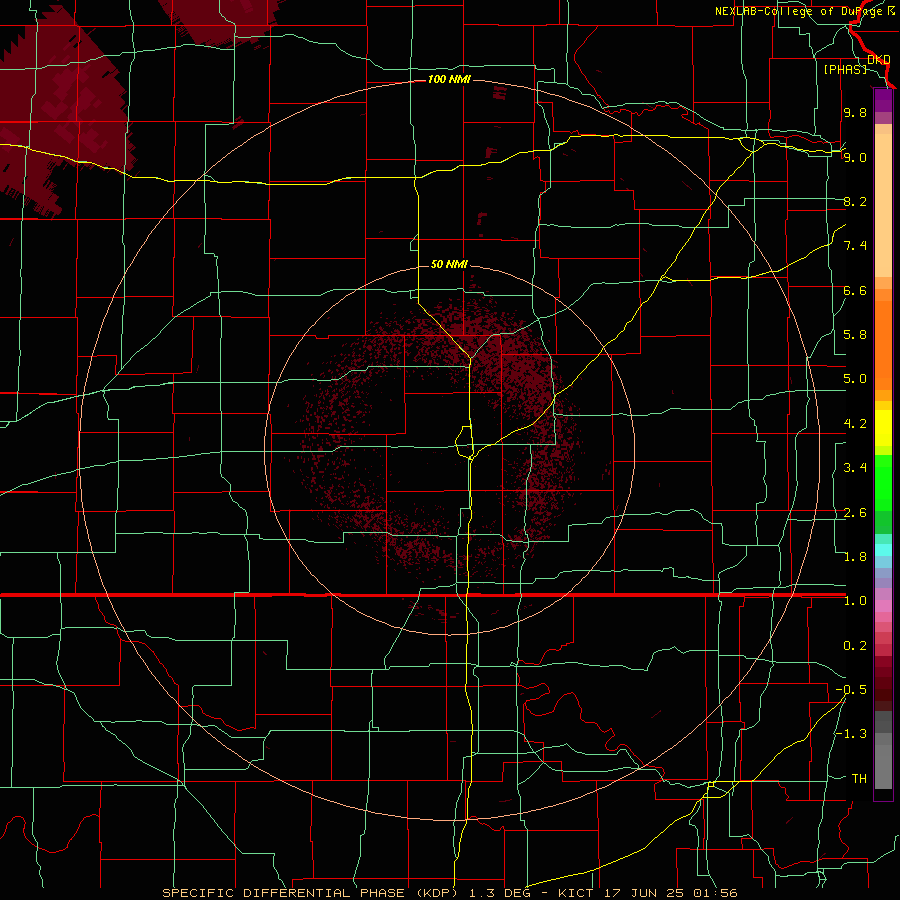Click the bright green color bar segment

tap(883, 483)
